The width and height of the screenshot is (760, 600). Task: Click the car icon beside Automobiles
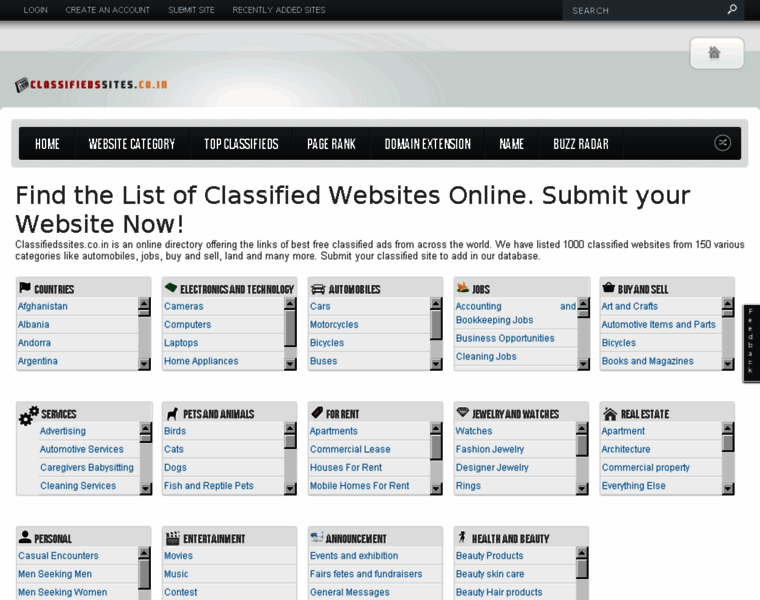point(318,289)
